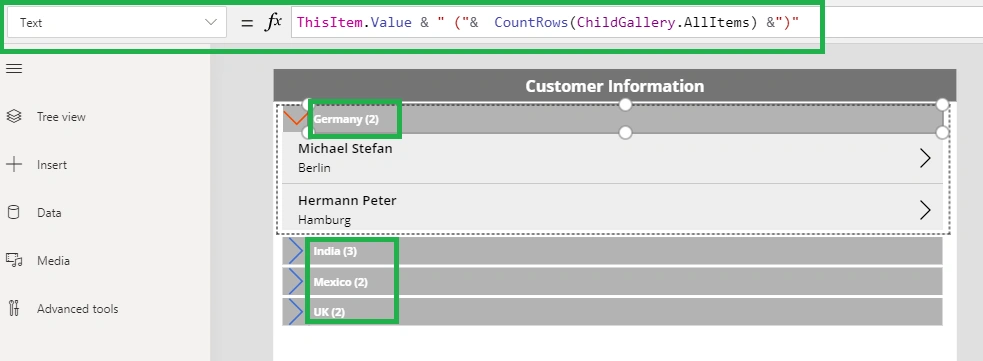This screenshot has width=983, height=361.
Task: Click the Hamburg city text
Action: click(x=324, y=220)
